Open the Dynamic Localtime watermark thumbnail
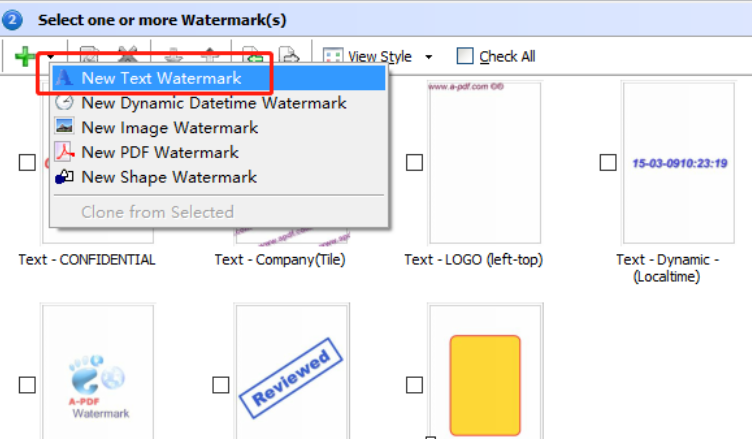Screen dimensions: 752x445 [x=678, y=163]
